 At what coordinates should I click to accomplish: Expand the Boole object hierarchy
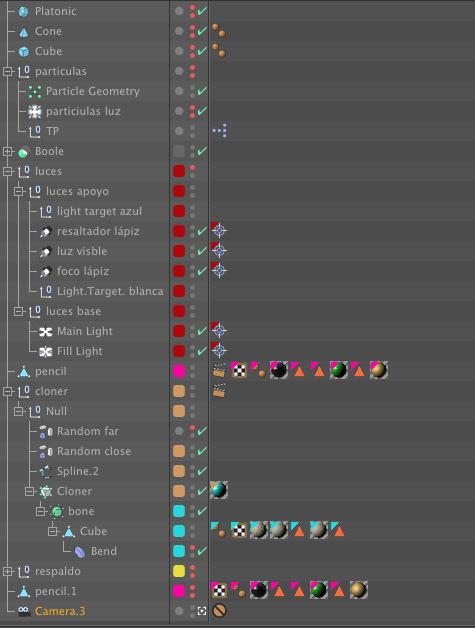point(7,151)
